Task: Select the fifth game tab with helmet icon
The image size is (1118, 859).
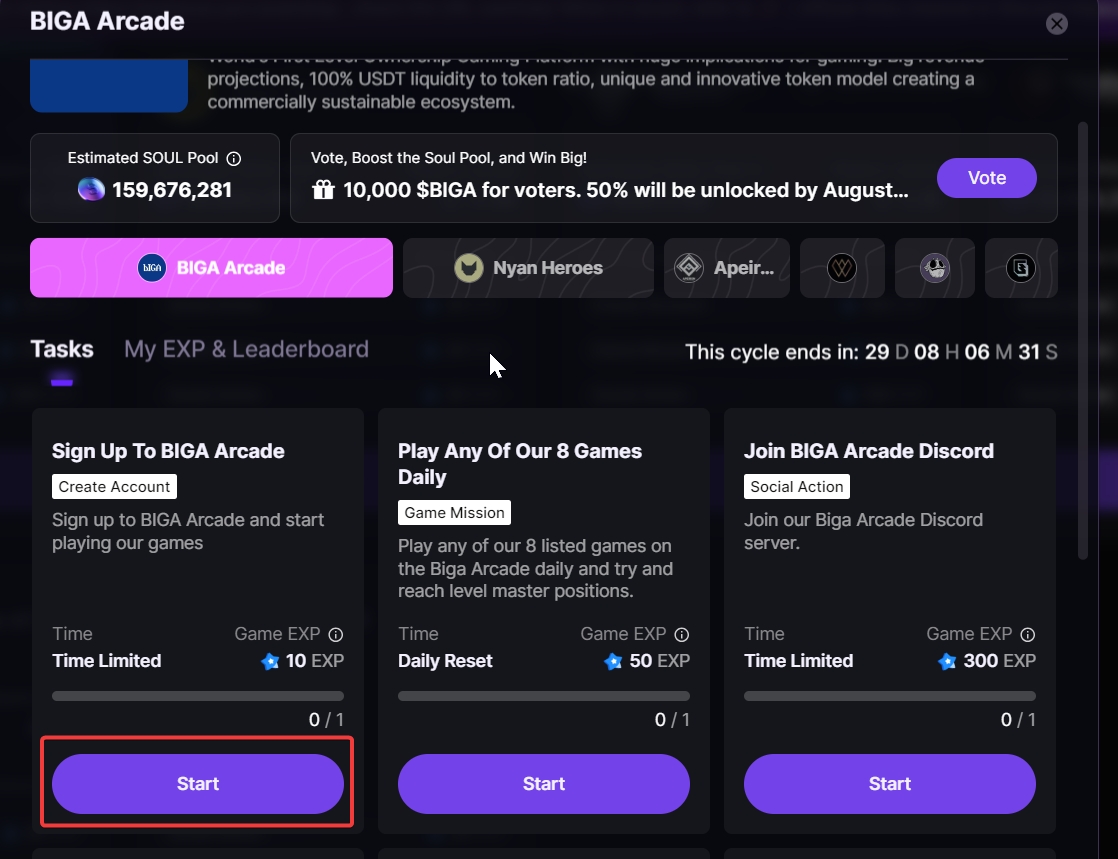Action: pyautogui.click(x=935, y=268)
